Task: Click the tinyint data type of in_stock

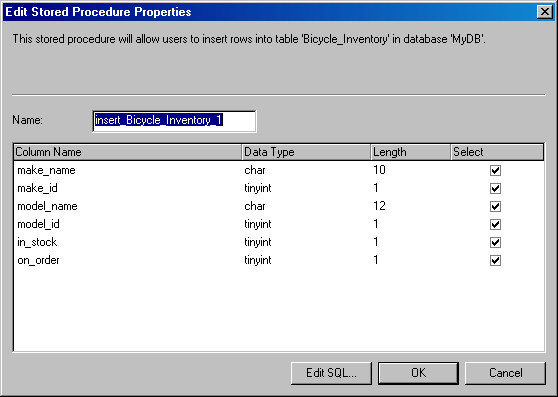Action: tap(258, 242)
